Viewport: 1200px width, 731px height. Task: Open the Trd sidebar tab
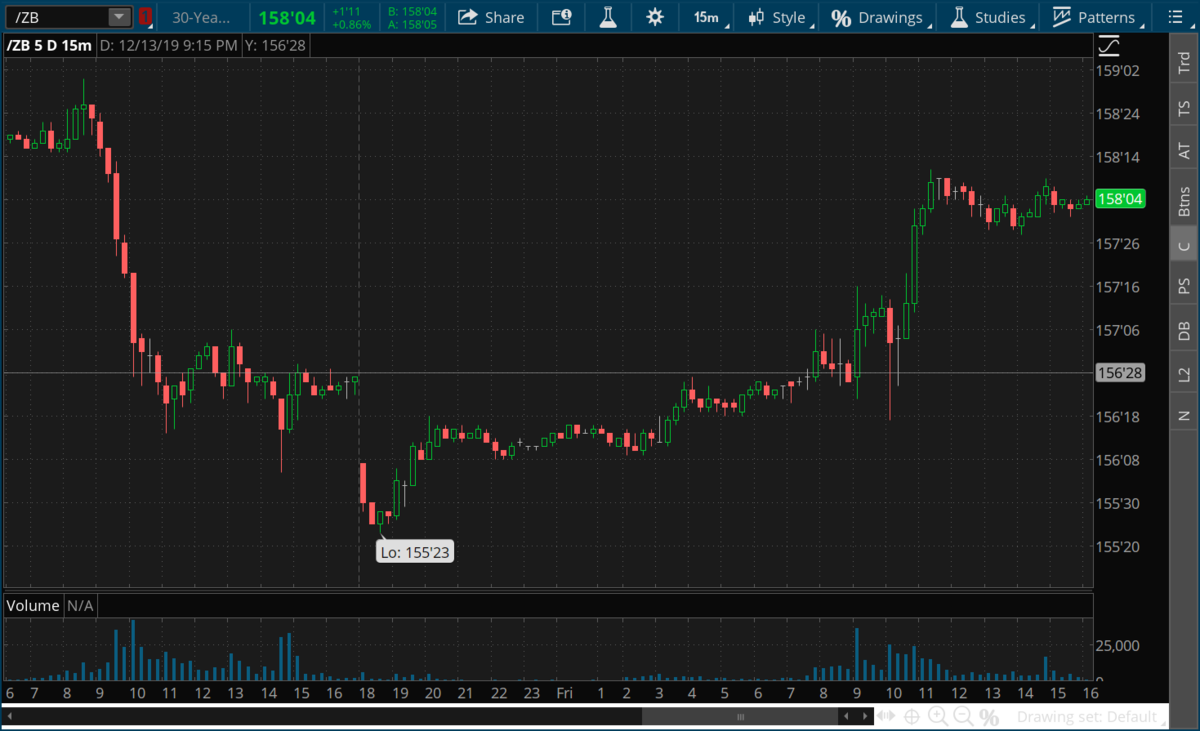click(x=1184, y=64)
